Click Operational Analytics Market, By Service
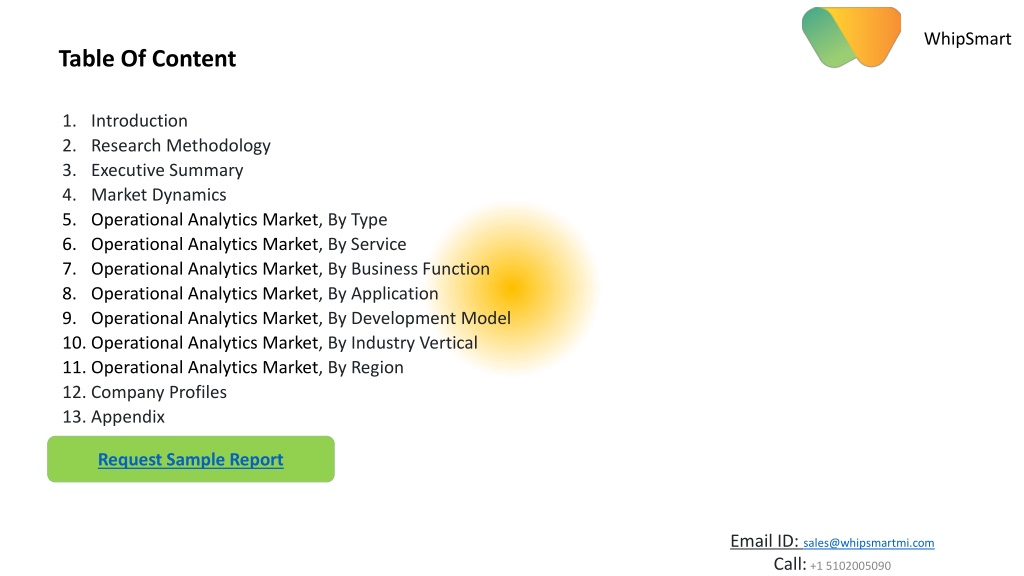Image resolution: width=1024 pixels, height=576 pixels. pyautogui.click(x=249, y=244)
